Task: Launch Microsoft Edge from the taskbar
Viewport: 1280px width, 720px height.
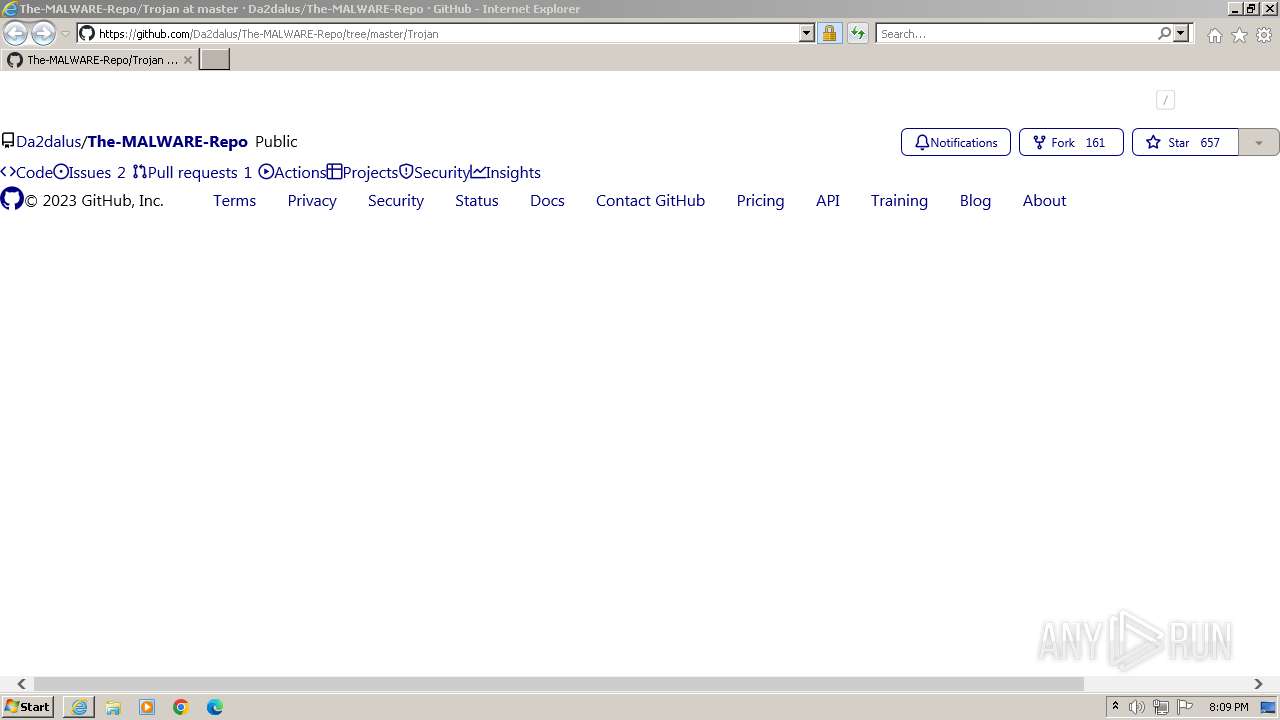Action: click(215, 707)
